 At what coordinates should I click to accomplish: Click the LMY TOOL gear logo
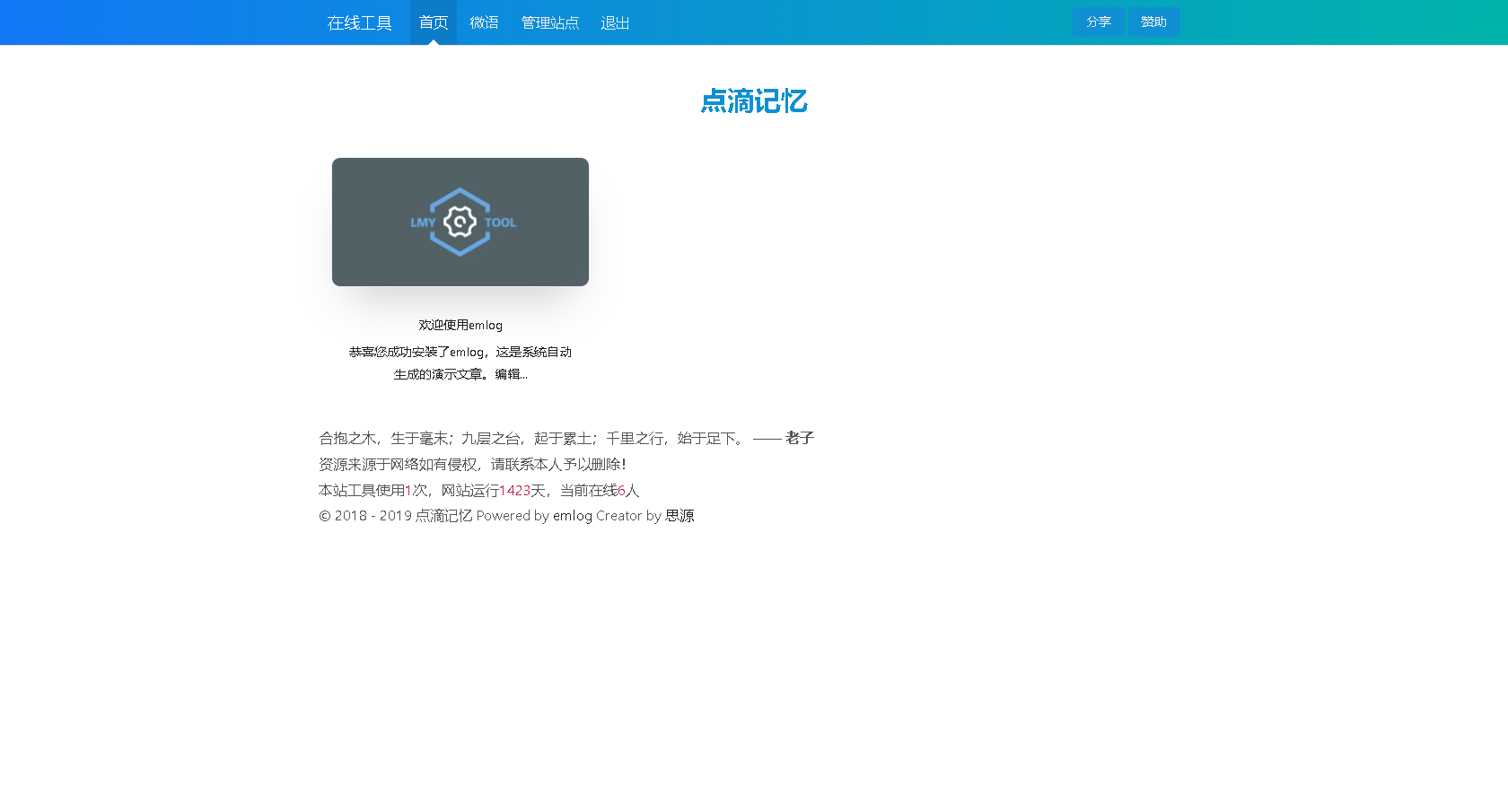tap(460, 222)
